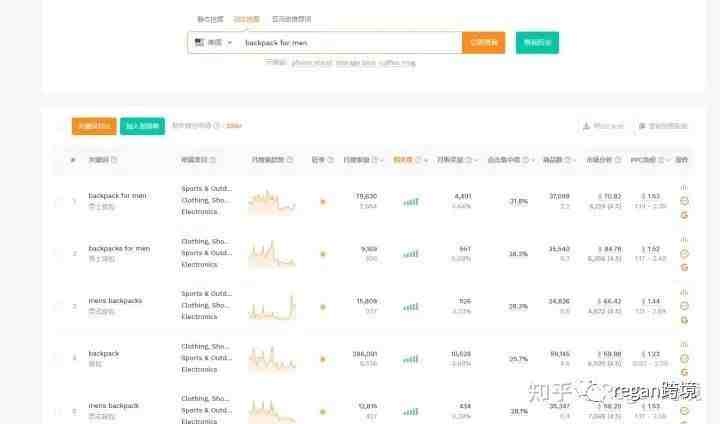Viewport: 720px width, 424px height.
Task: Open the search trend chart for 'mens backpacks'
Action: pyautogui.click(x=271, y=306)
